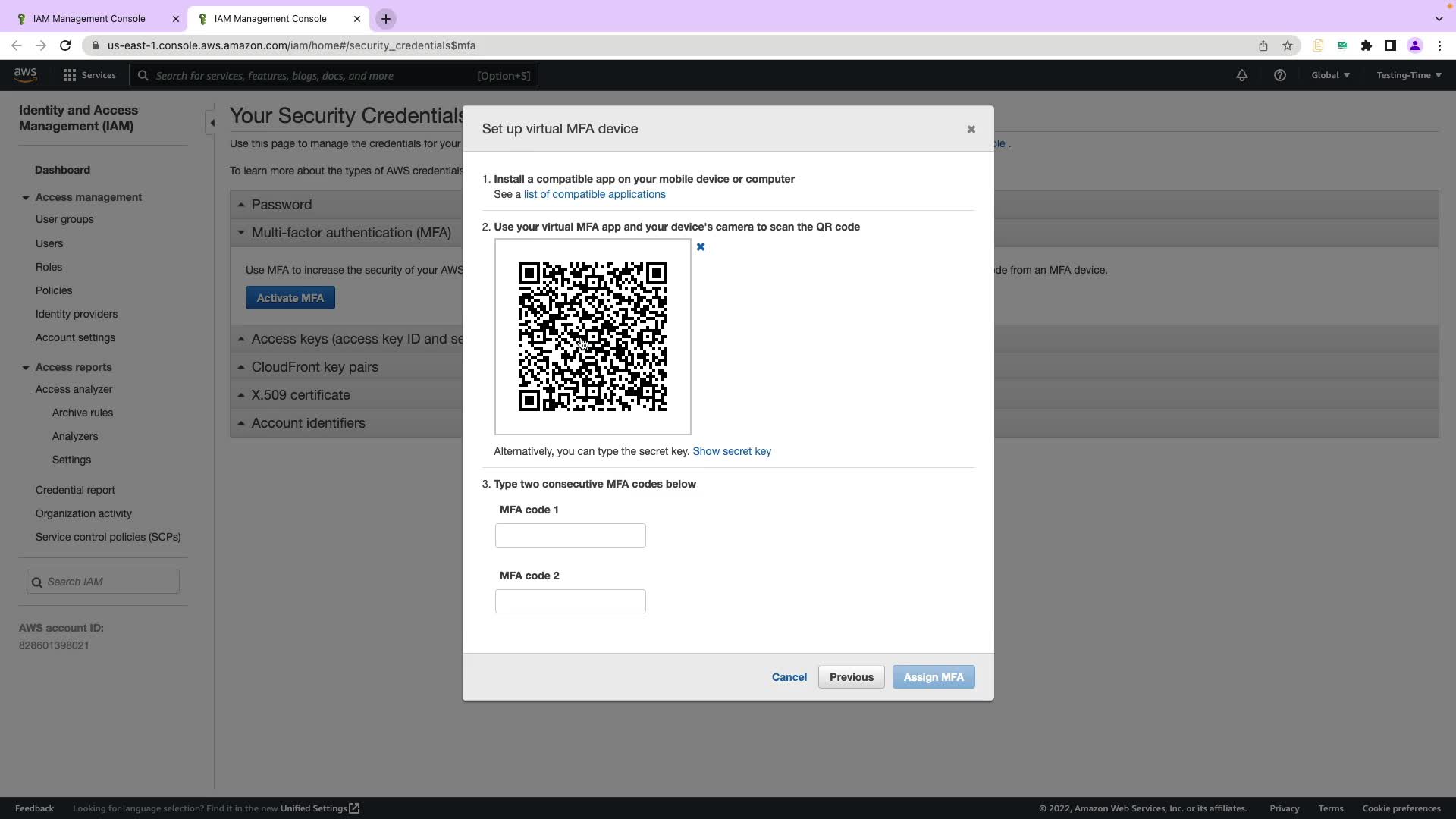Collapse the IAM sidebar panel arrow
The width and height of the screenshot is (1456, 819).
(212, 122)
